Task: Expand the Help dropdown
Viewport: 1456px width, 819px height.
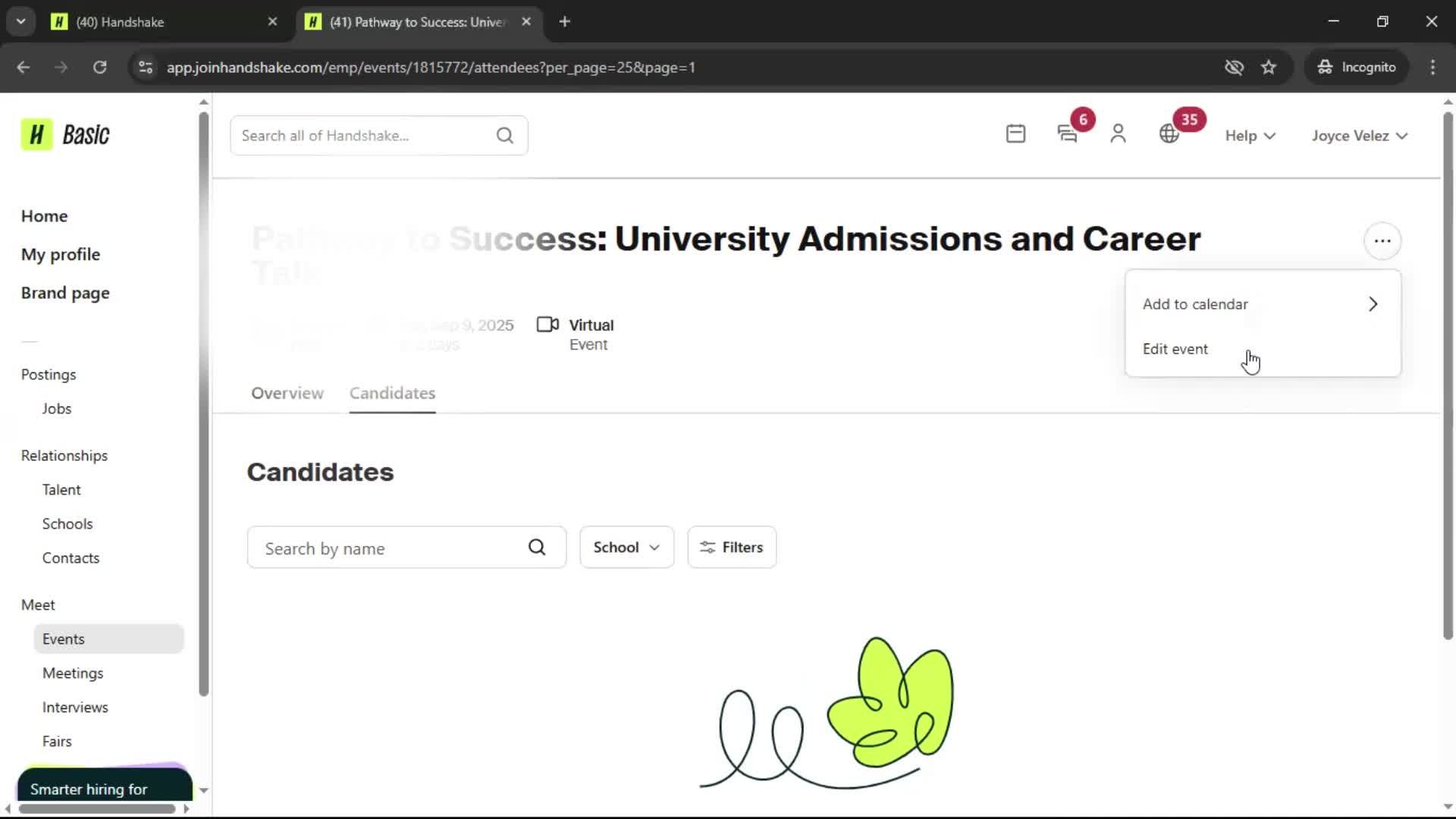Action: pos(1250,136)
